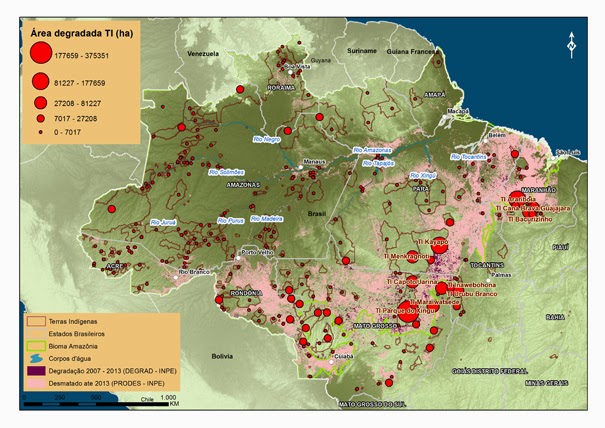The width and height of the screenshot is (605, 428).
Task: Click the north arrow compass symbol
Action: pos(571,45)
